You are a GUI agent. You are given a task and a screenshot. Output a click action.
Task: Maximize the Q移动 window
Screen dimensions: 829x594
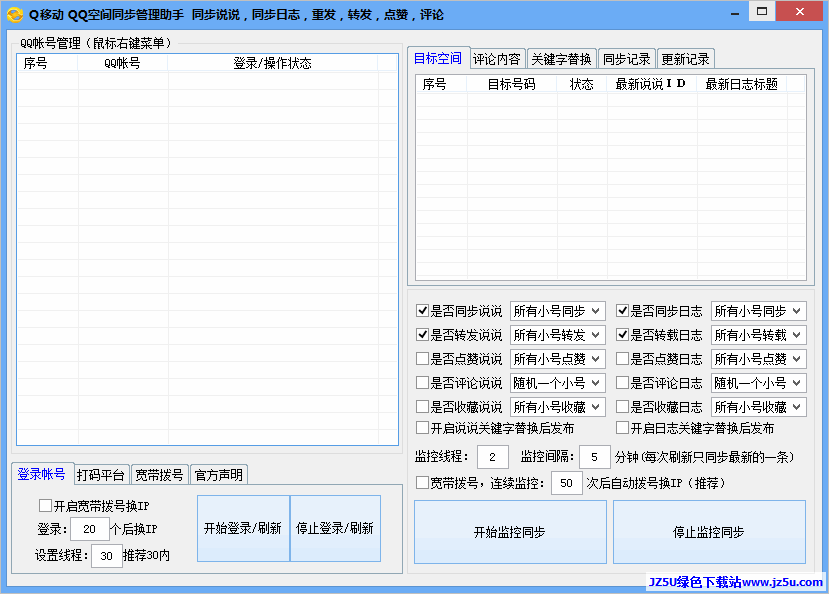(762, 11)
